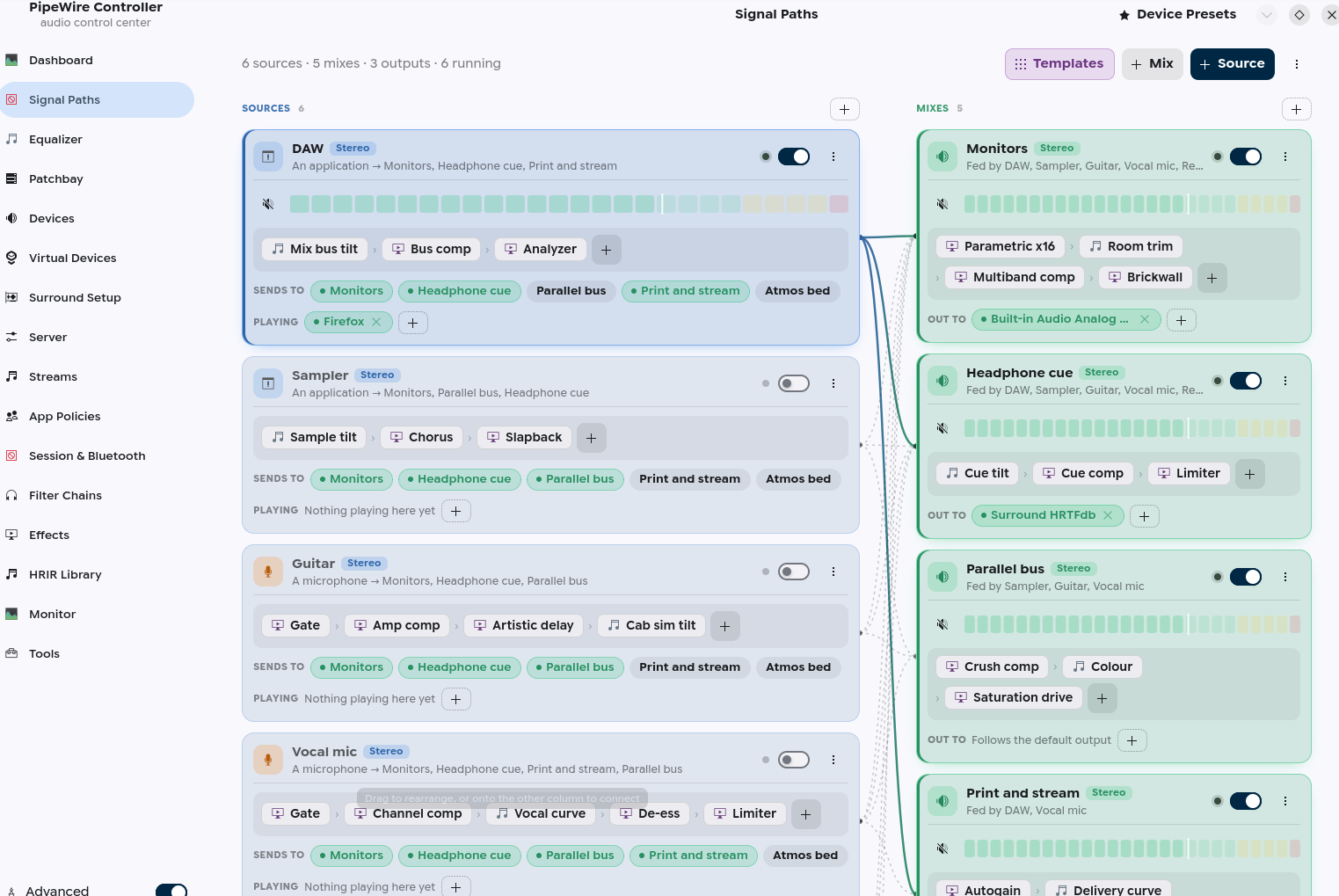Mute the Parallel bus mix speaker icon
The width and height of the screenshot is (1339, 896).
point(942,624)
